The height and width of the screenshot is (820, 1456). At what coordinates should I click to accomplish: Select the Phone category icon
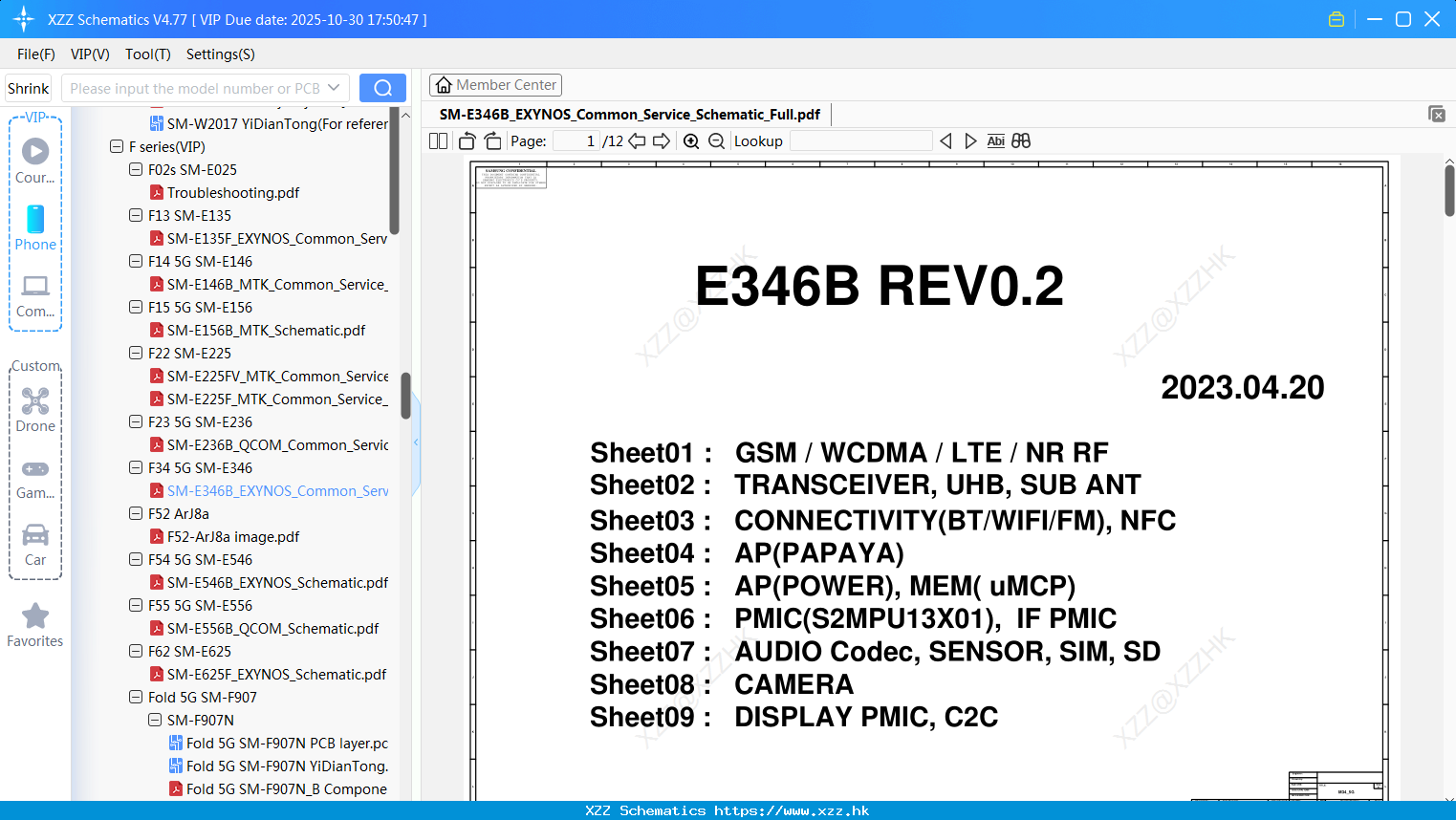35,227
